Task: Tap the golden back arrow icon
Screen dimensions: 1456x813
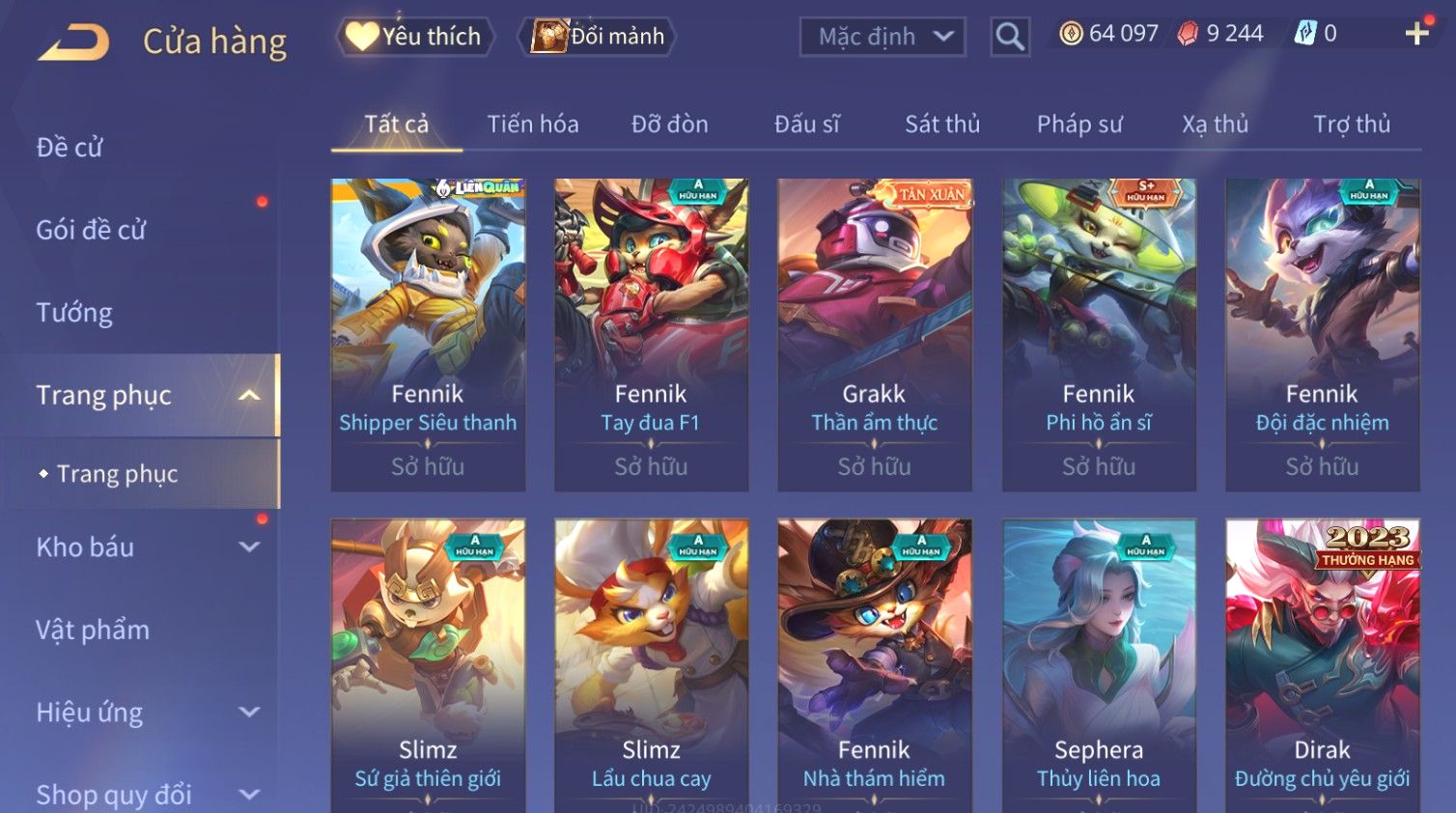Action: [x=74, y=42]
